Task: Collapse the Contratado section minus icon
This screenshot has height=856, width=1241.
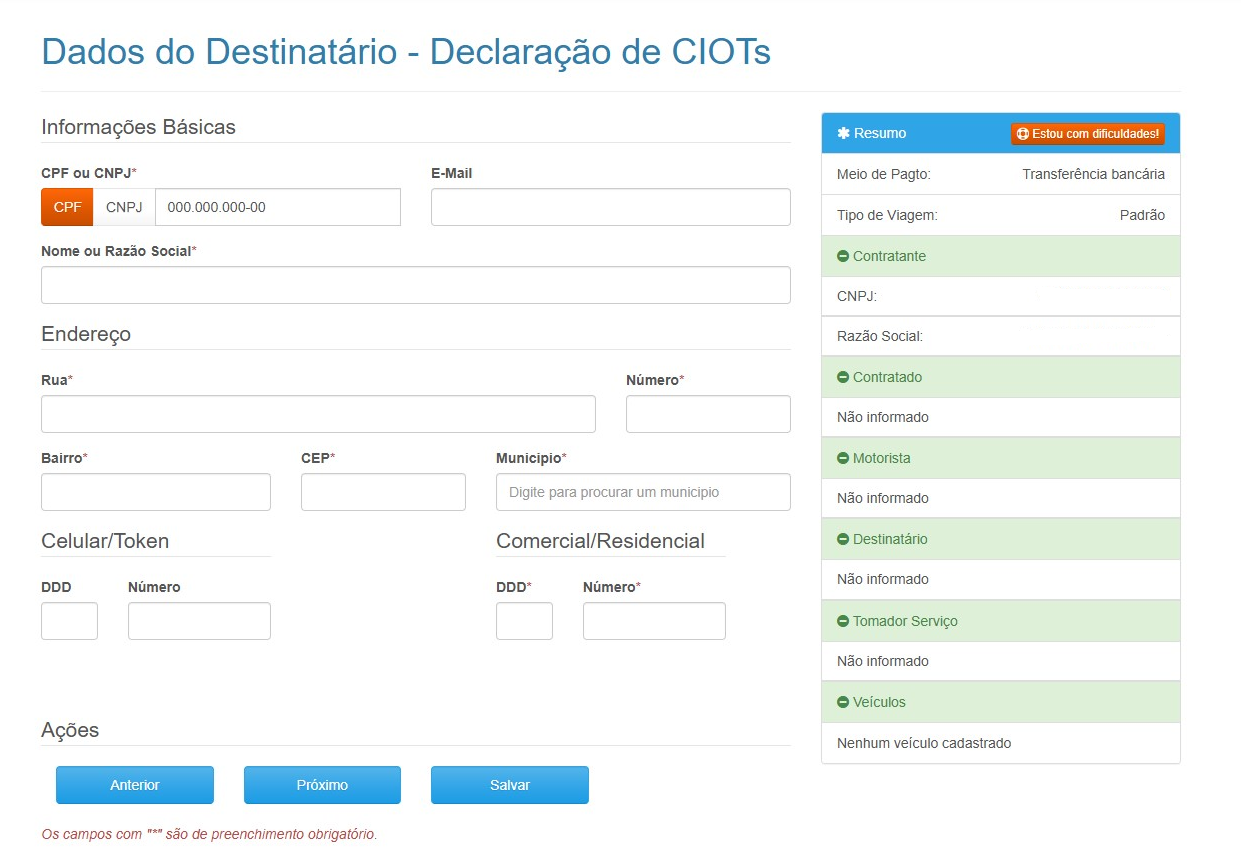Action: tap(843, 378)
